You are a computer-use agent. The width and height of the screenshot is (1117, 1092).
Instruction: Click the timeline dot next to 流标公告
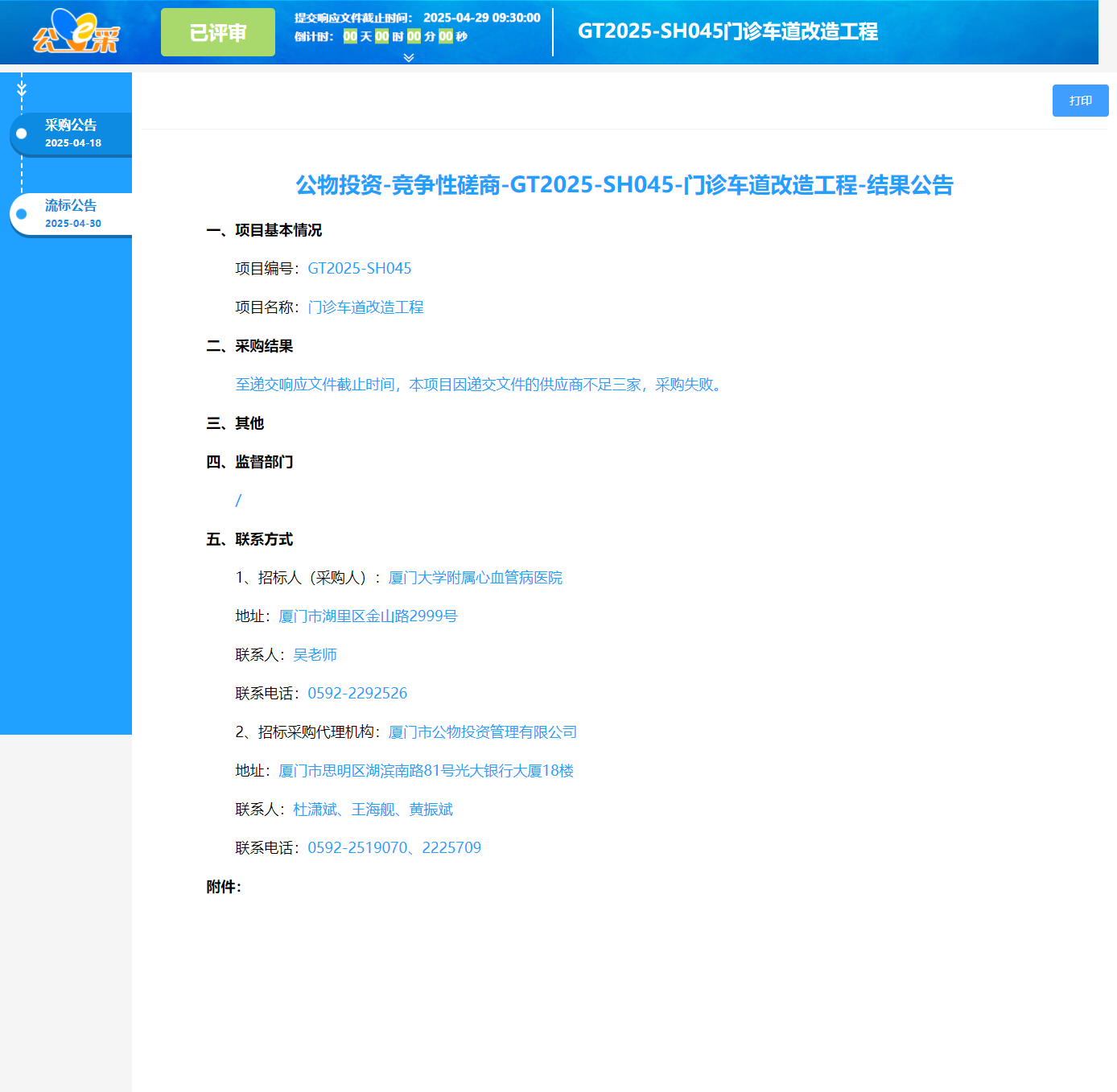pyautogui.click(x=22, y=214)
